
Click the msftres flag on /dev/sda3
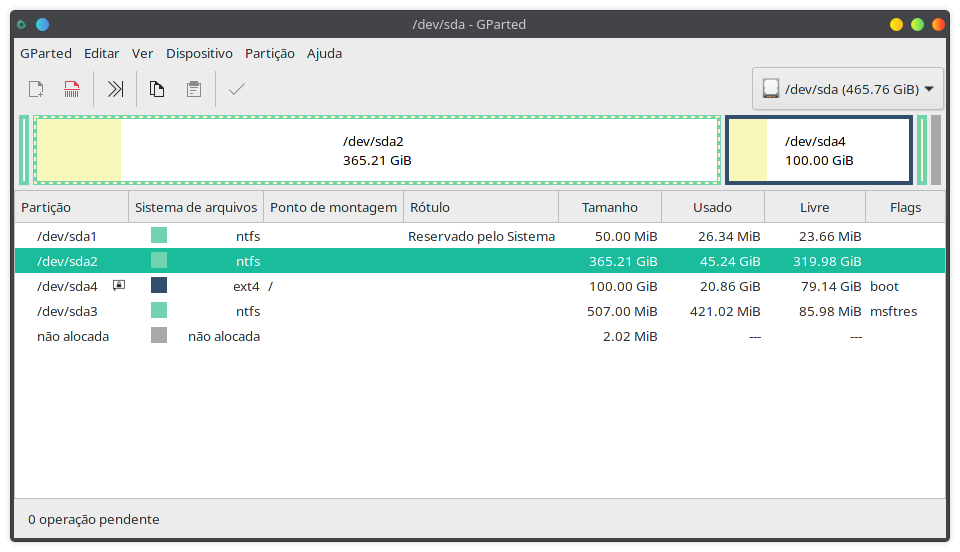893,310
